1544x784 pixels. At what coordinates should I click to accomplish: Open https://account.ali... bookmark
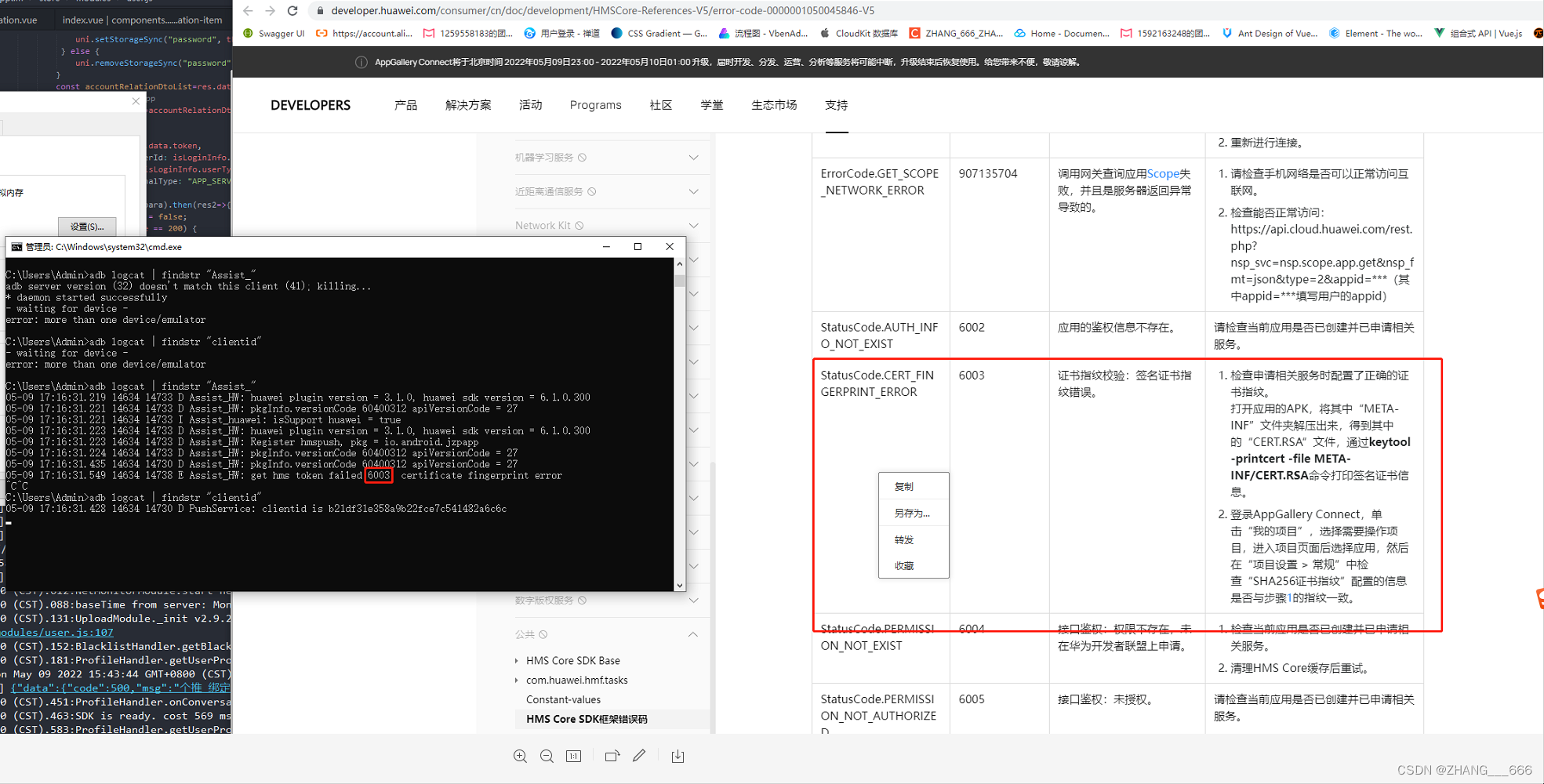(364, 34)
